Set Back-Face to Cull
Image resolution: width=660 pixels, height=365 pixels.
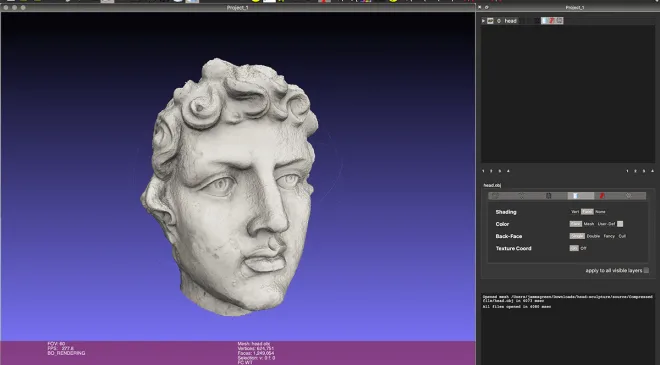pos(622,236)
